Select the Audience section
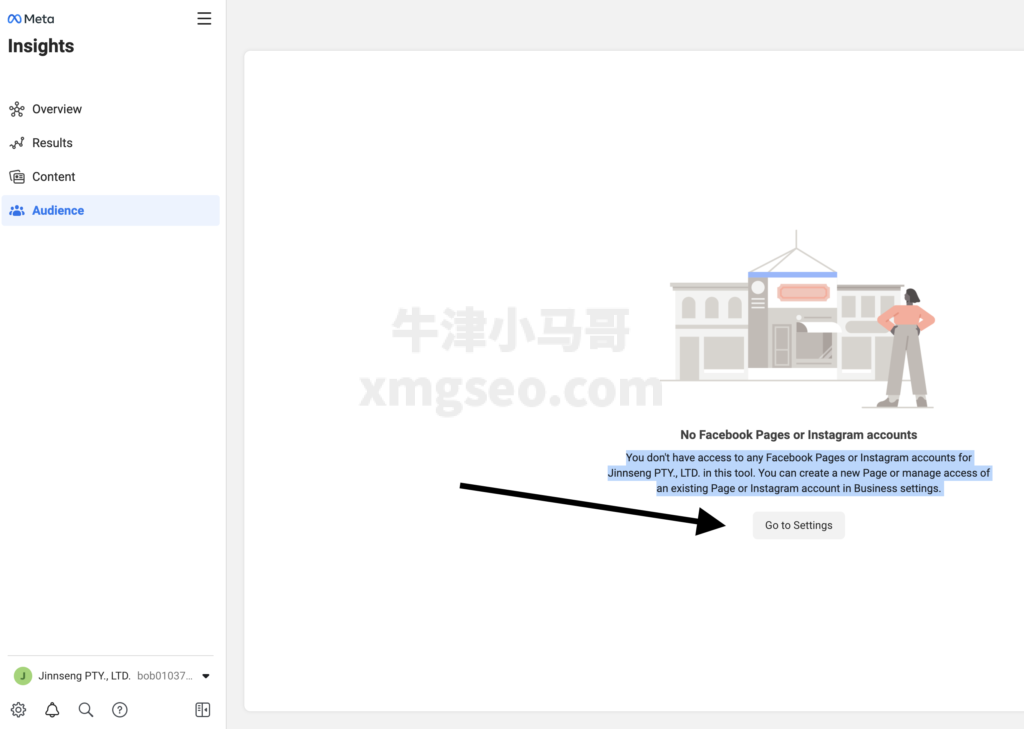This screenshot has width=1024, height=729. (110, 210)
